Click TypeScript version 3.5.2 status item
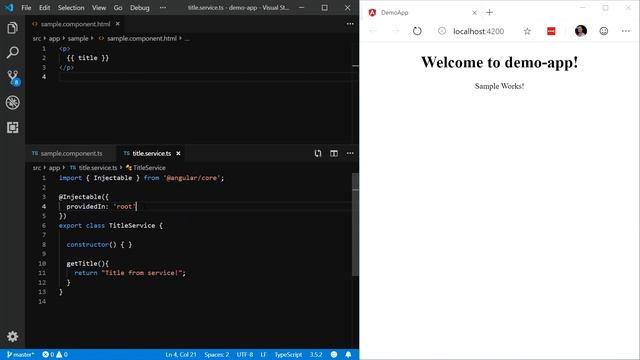Viewport: 640px width, 360px height. click(x=316, y=354)
